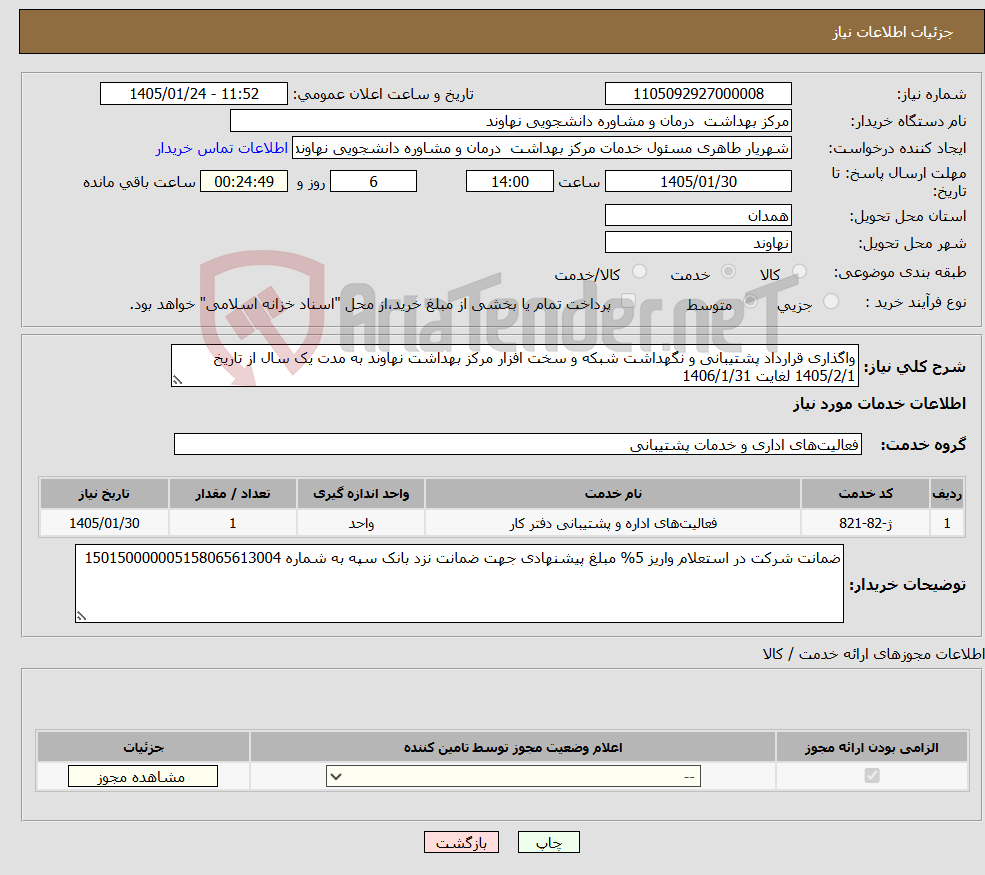Click the buyer organization name field
The width and height of the screenshot is (985, 875).
[511, 121]
